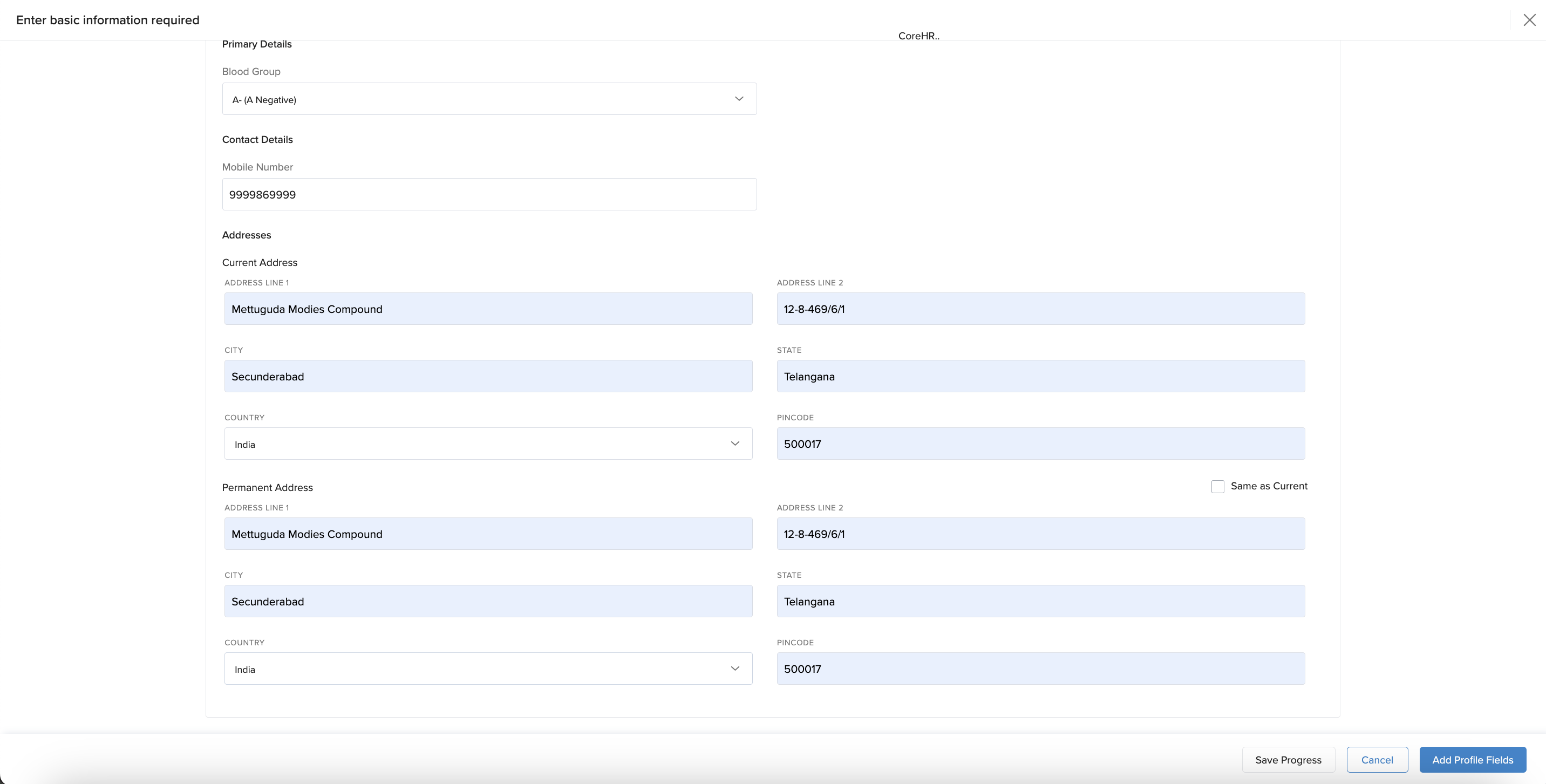The height and width of the screenshot is (784, 1546).
Task: Click Add Profile Fields button
Action: tap(1472, 759)
